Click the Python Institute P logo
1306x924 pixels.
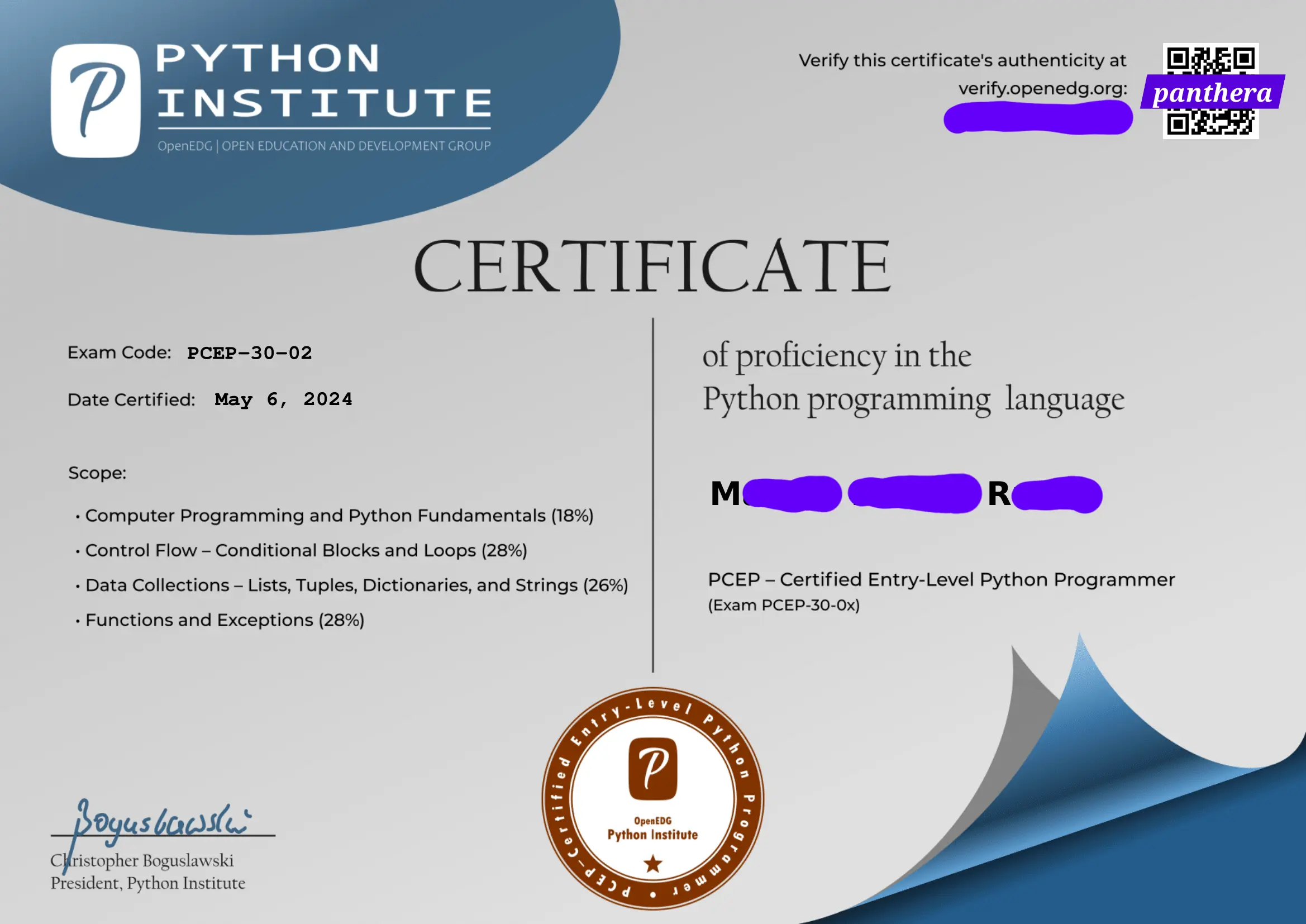96,101
